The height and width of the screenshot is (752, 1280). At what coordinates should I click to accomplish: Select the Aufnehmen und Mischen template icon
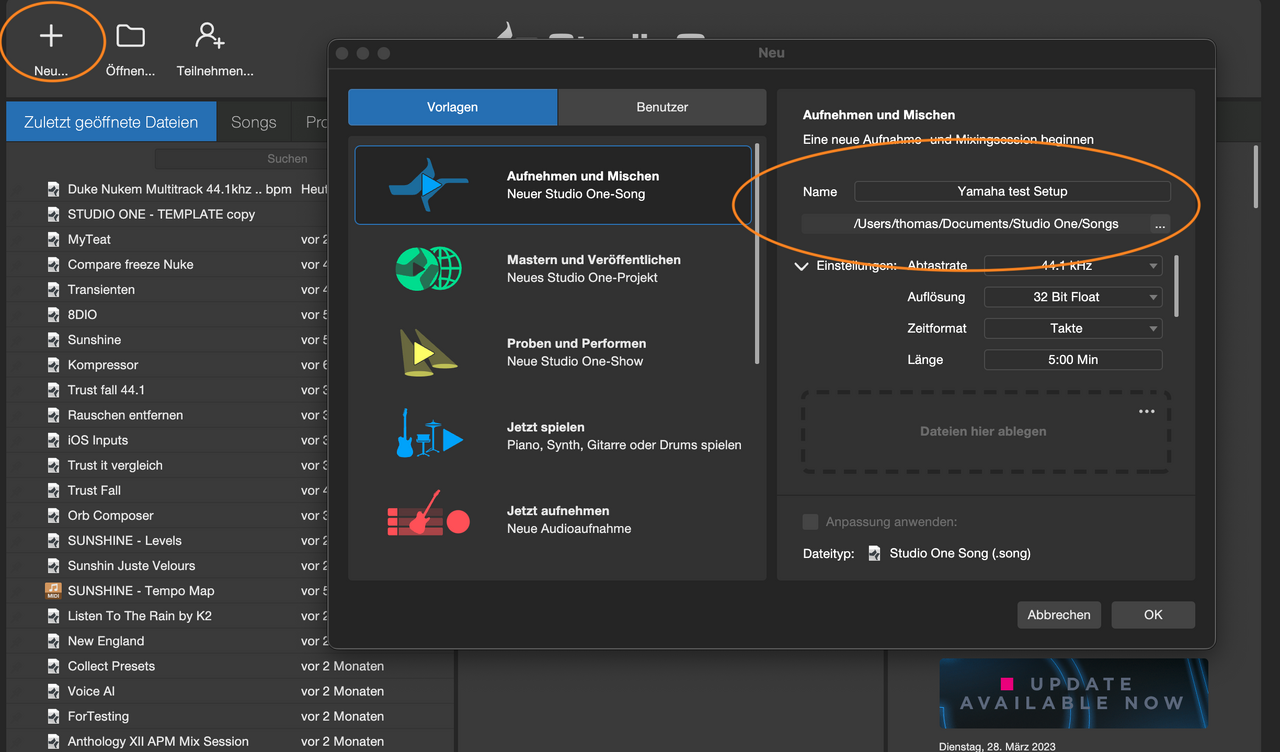click(x=429, y=184)
